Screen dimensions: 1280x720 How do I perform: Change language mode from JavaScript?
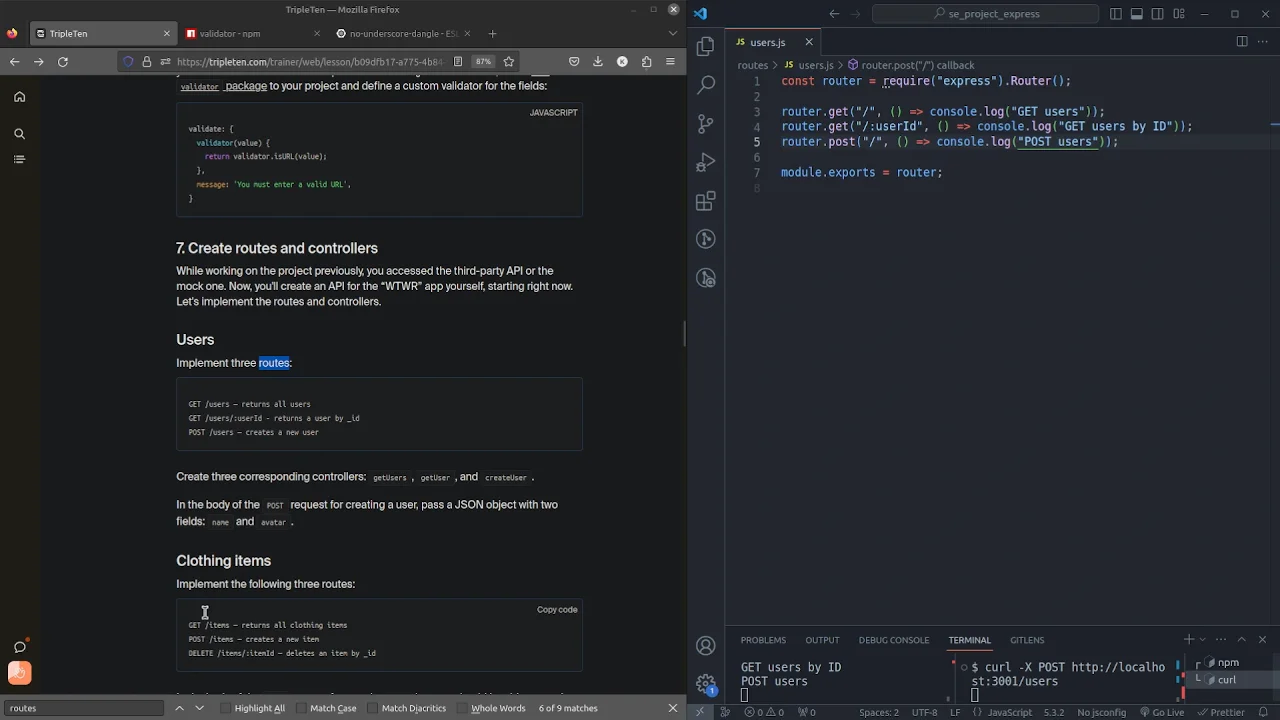point(1010,712)
